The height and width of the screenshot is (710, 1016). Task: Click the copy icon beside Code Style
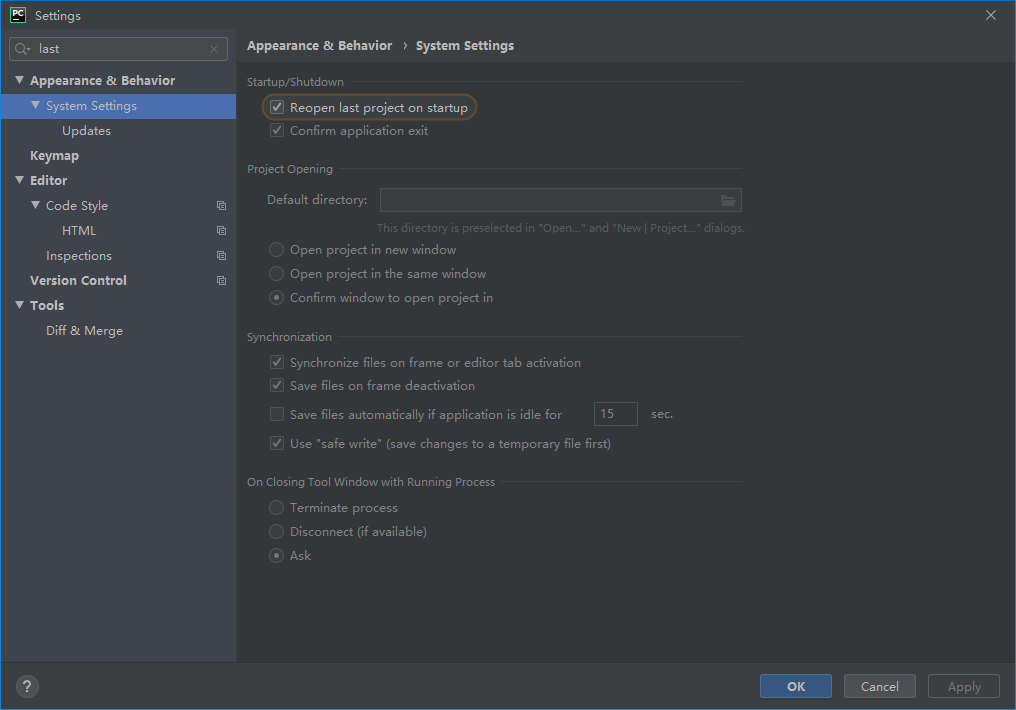(x=221, y=206)
